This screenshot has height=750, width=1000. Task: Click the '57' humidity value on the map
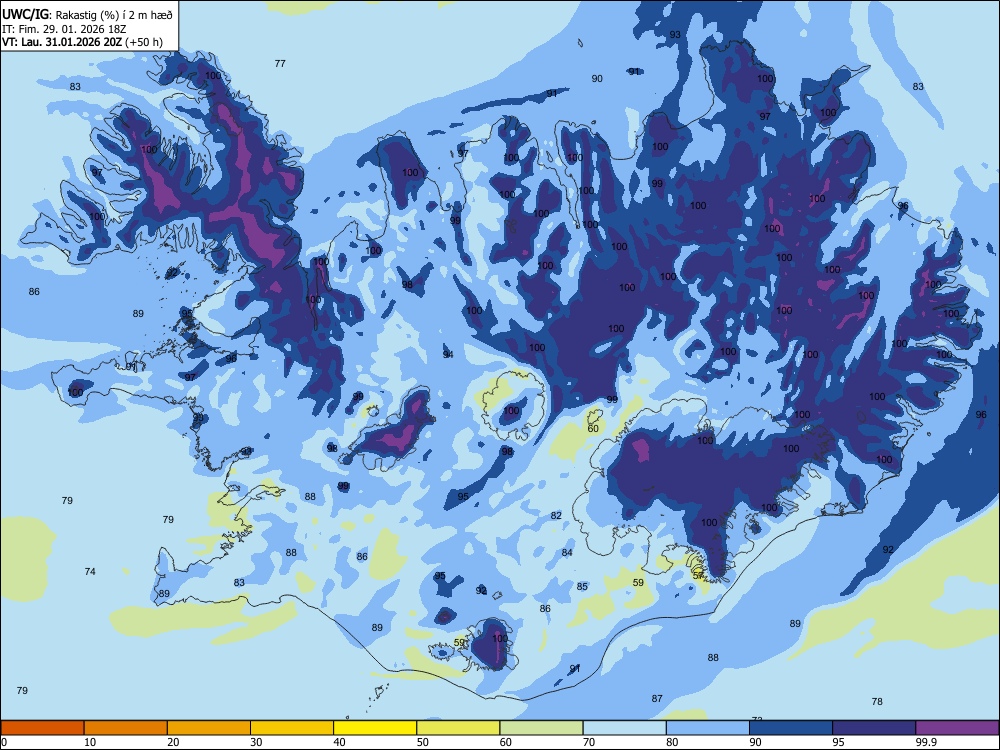click(698, 575)
